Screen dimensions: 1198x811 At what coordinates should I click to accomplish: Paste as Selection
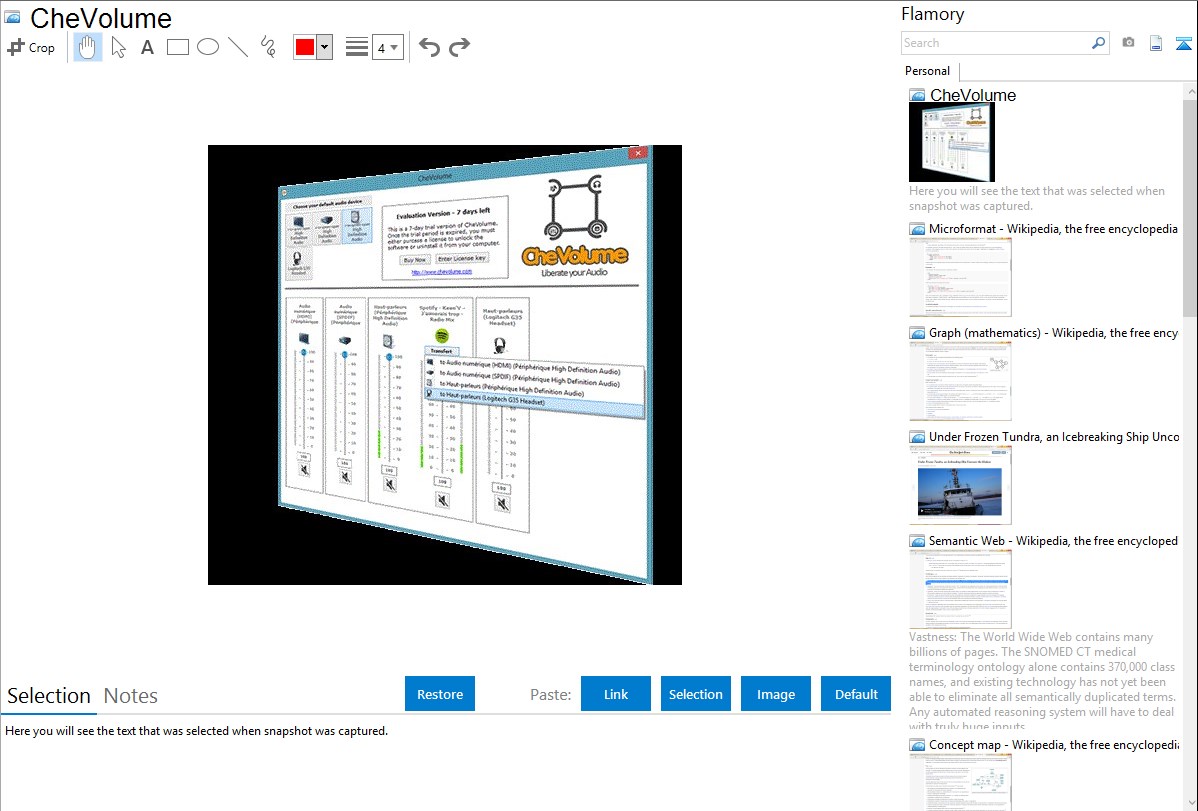(695, 694)
